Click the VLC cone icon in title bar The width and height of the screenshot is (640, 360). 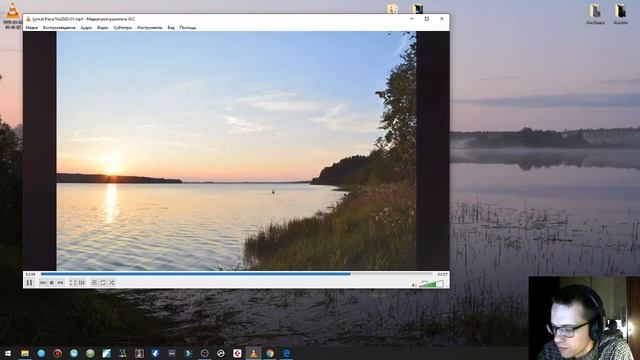pyautogui.click(x=28, y=19)
